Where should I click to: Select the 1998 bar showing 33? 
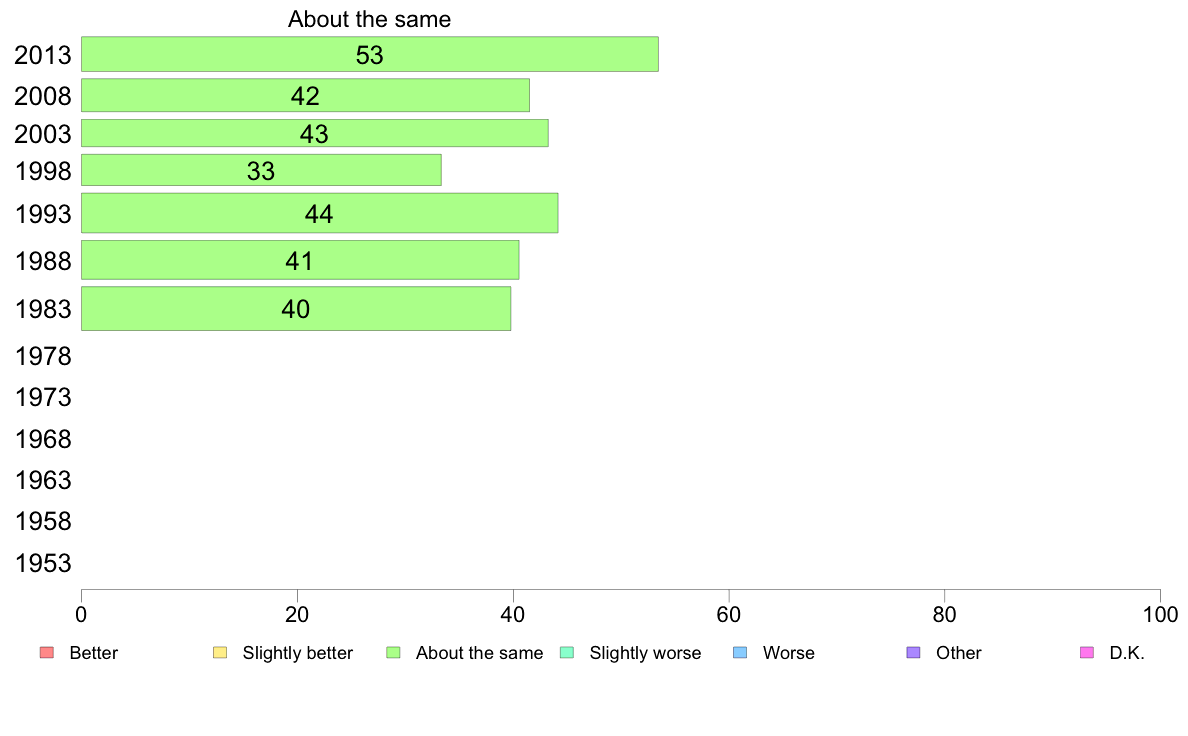(x=261, y=171)
